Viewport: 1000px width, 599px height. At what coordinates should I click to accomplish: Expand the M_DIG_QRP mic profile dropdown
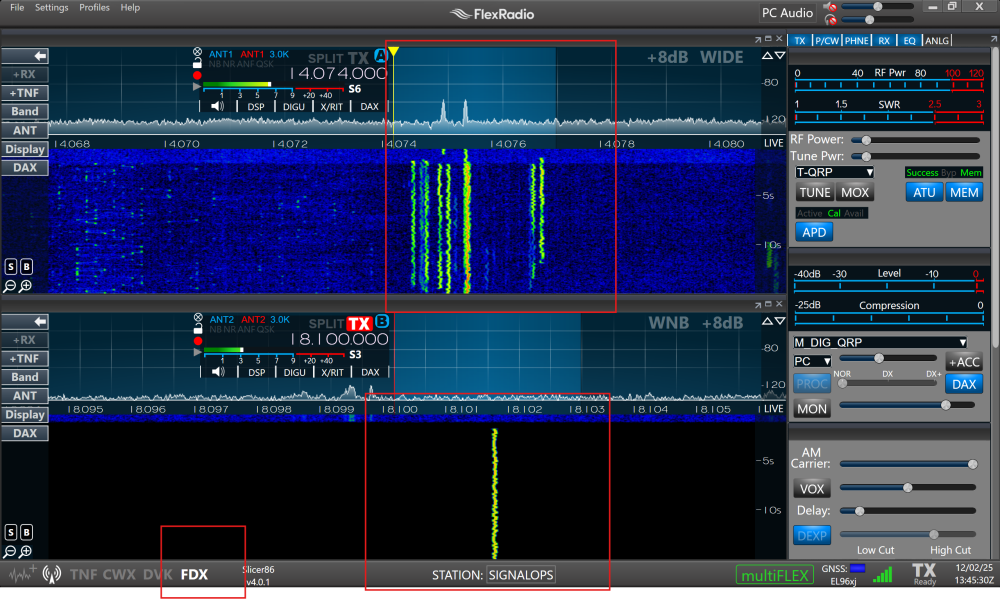pos(881,342)
